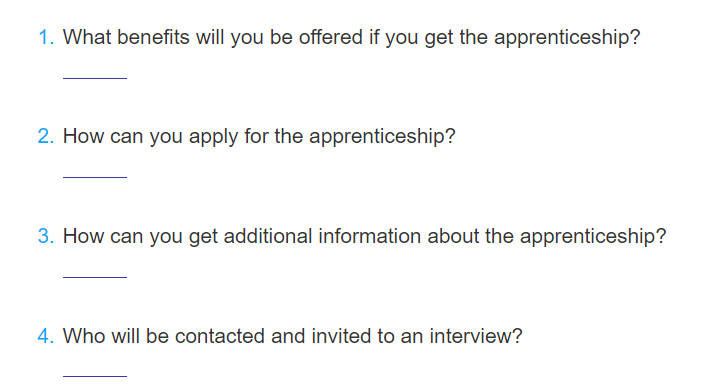Viewport: 728px width, 392px height.
Task: Click the blue list number 2
Action: (x=46, y=136)
